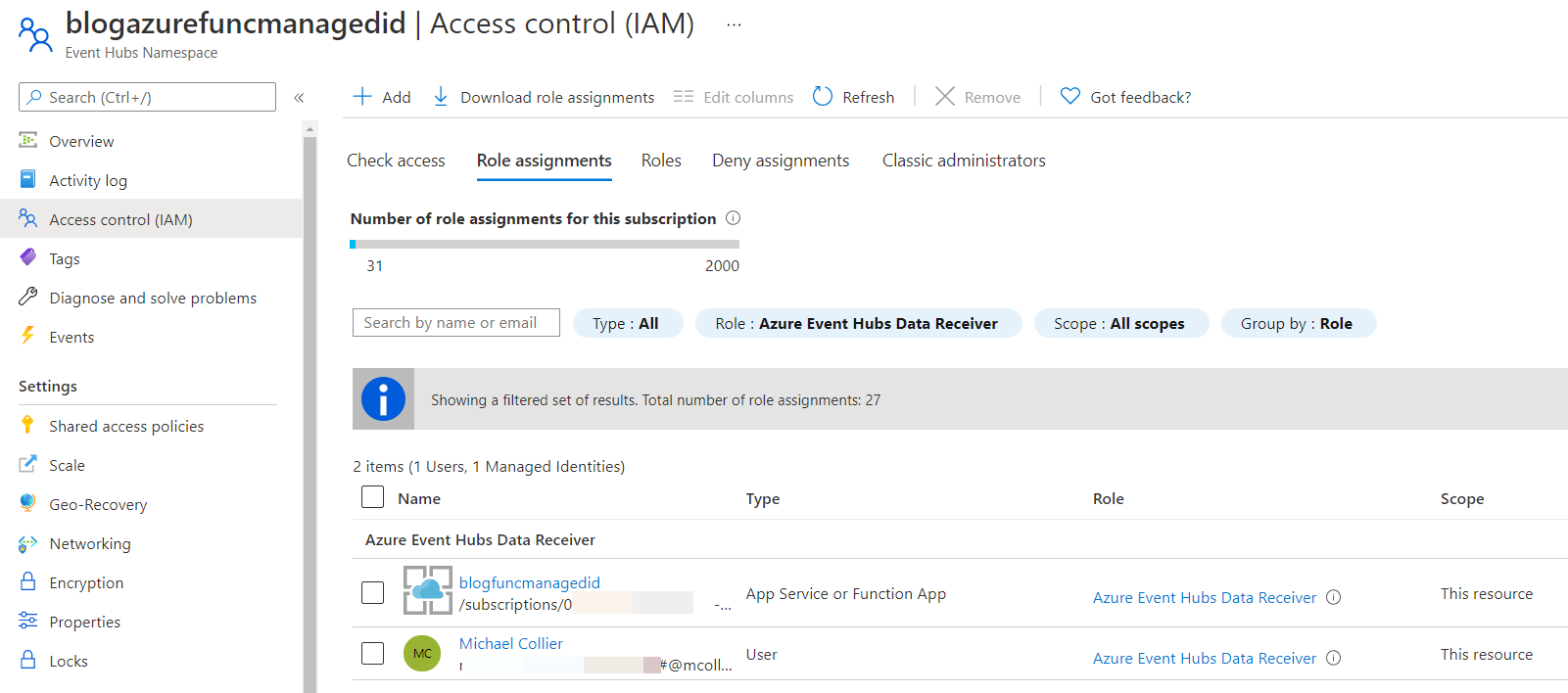Click the Got feedback? button text
The width and height of the screenshot is (1568, 693).
tap(1141, 97)
